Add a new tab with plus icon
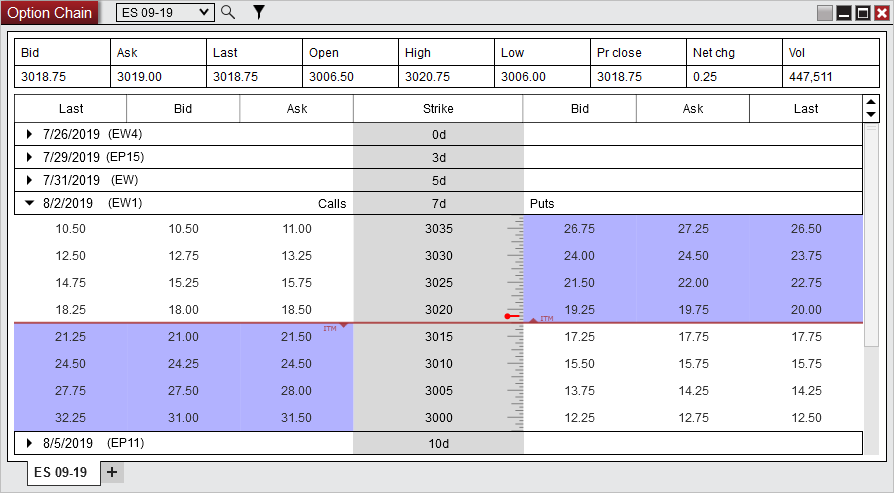 click(112, 472)
